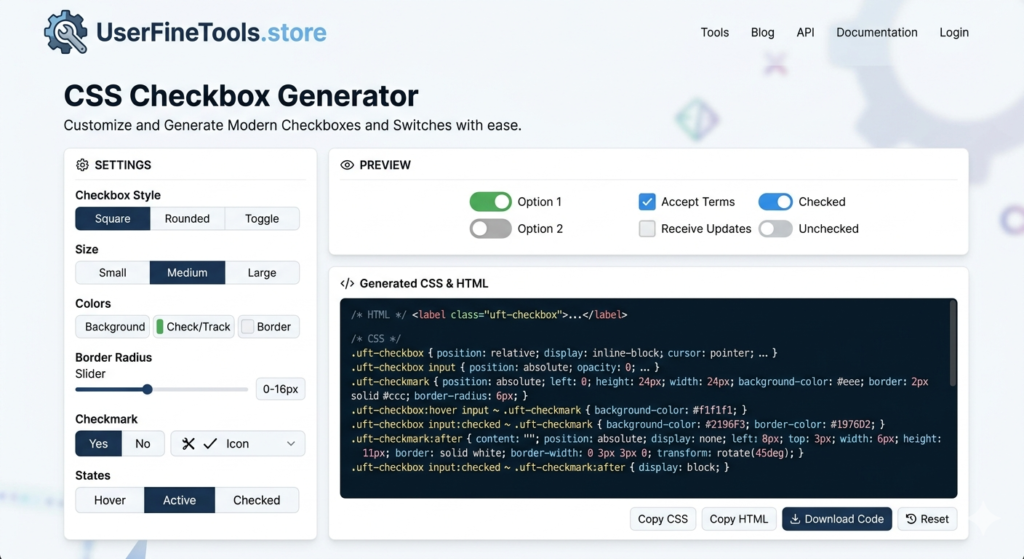Click the X cross icon in Checkmark selector
The height and width of the screenshot is (559, 1024).
pyautogui.click(x=188, y=444)
